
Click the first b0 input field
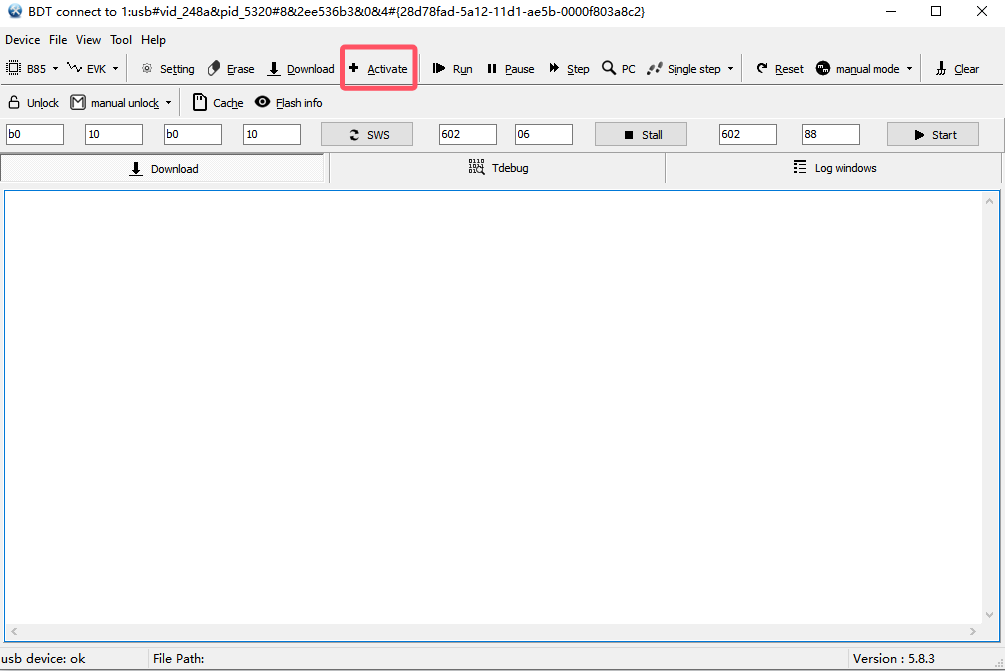point(35,135)
